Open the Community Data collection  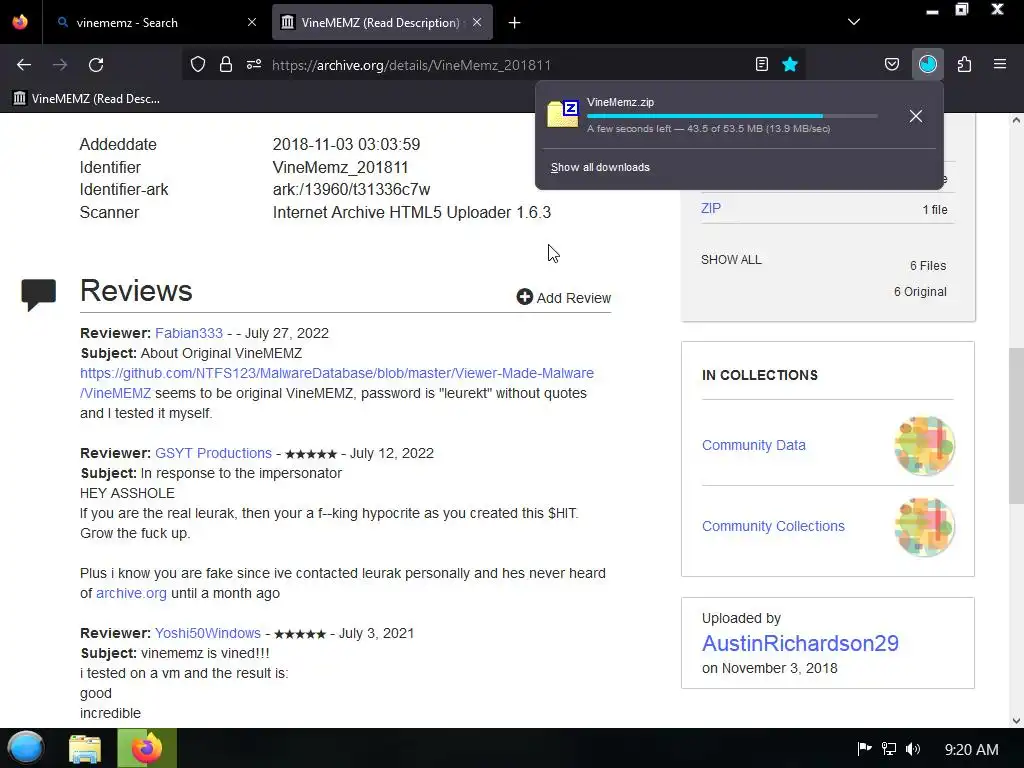click(x=754, y=445)
